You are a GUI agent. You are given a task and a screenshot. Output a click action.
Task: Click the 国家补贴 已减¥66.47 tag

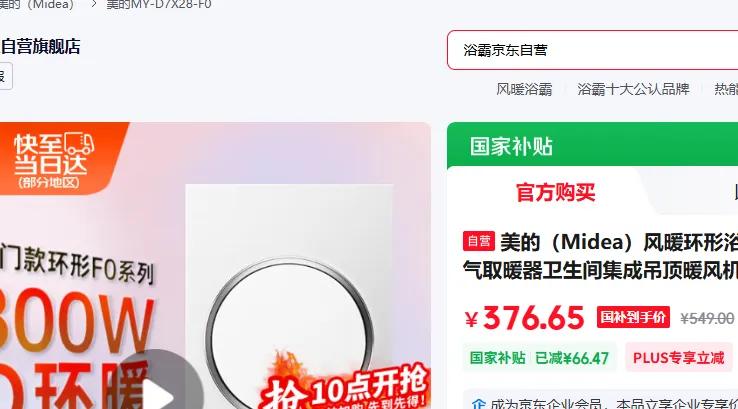pyautogui.click(x=539, y=358)
